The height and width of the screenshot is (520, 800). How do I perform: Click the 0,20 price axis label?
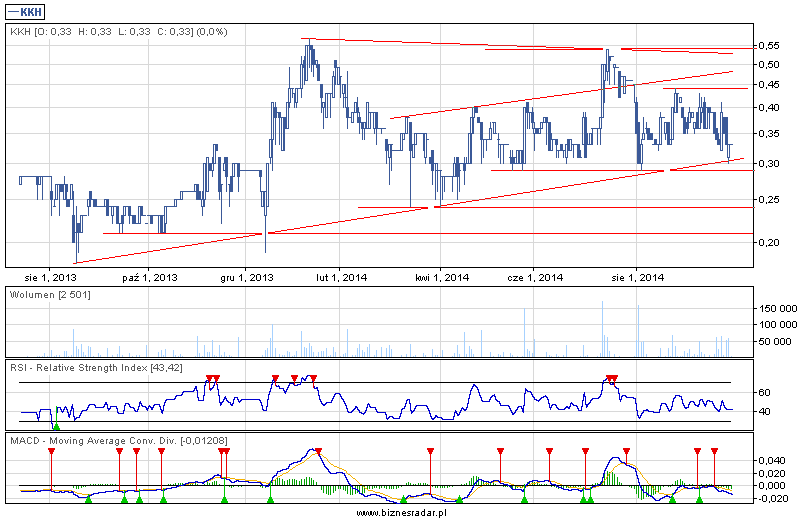pos(767,242)
